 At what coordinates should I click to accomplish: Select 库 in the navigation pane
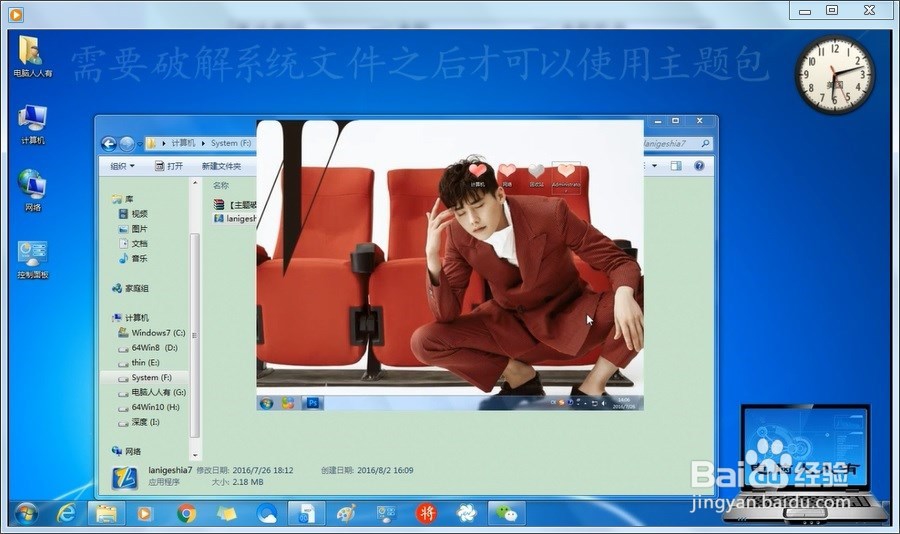123,199
